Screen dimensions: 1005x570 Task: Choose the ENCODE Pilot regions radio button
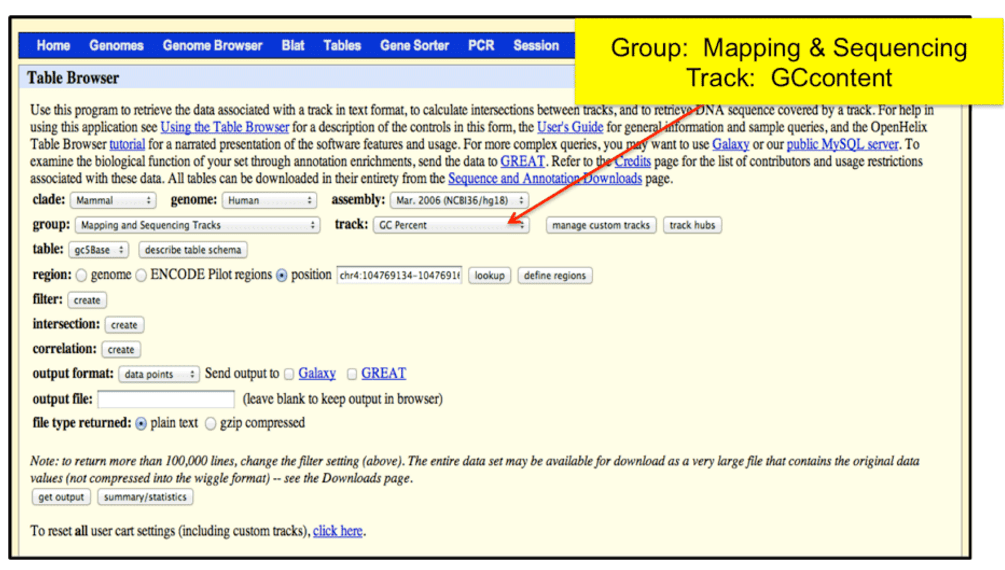pos(141,276)
